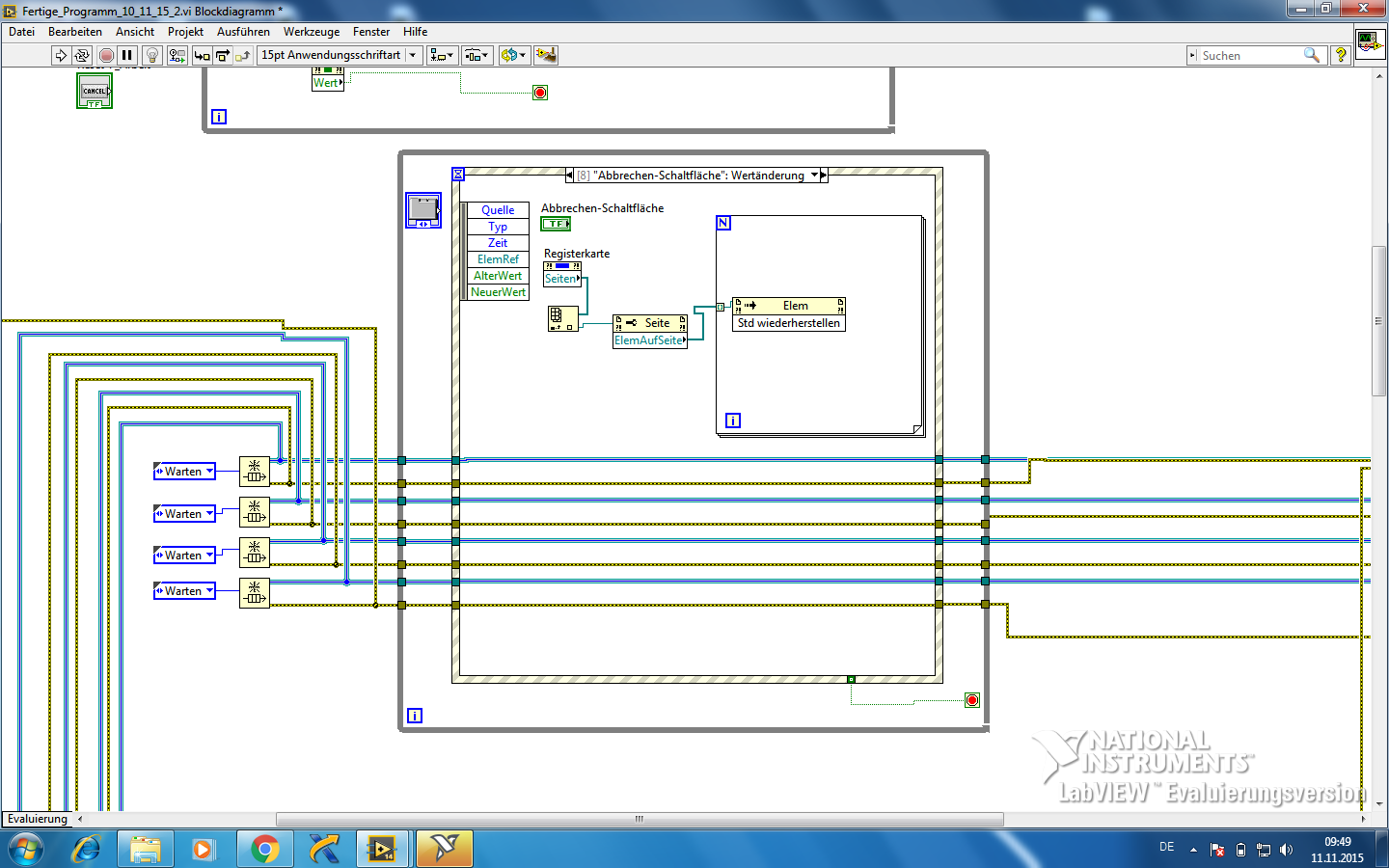Click the Clean Up Diagram icon
Viewport: 1389px width, 868px height.
[546, 55]
